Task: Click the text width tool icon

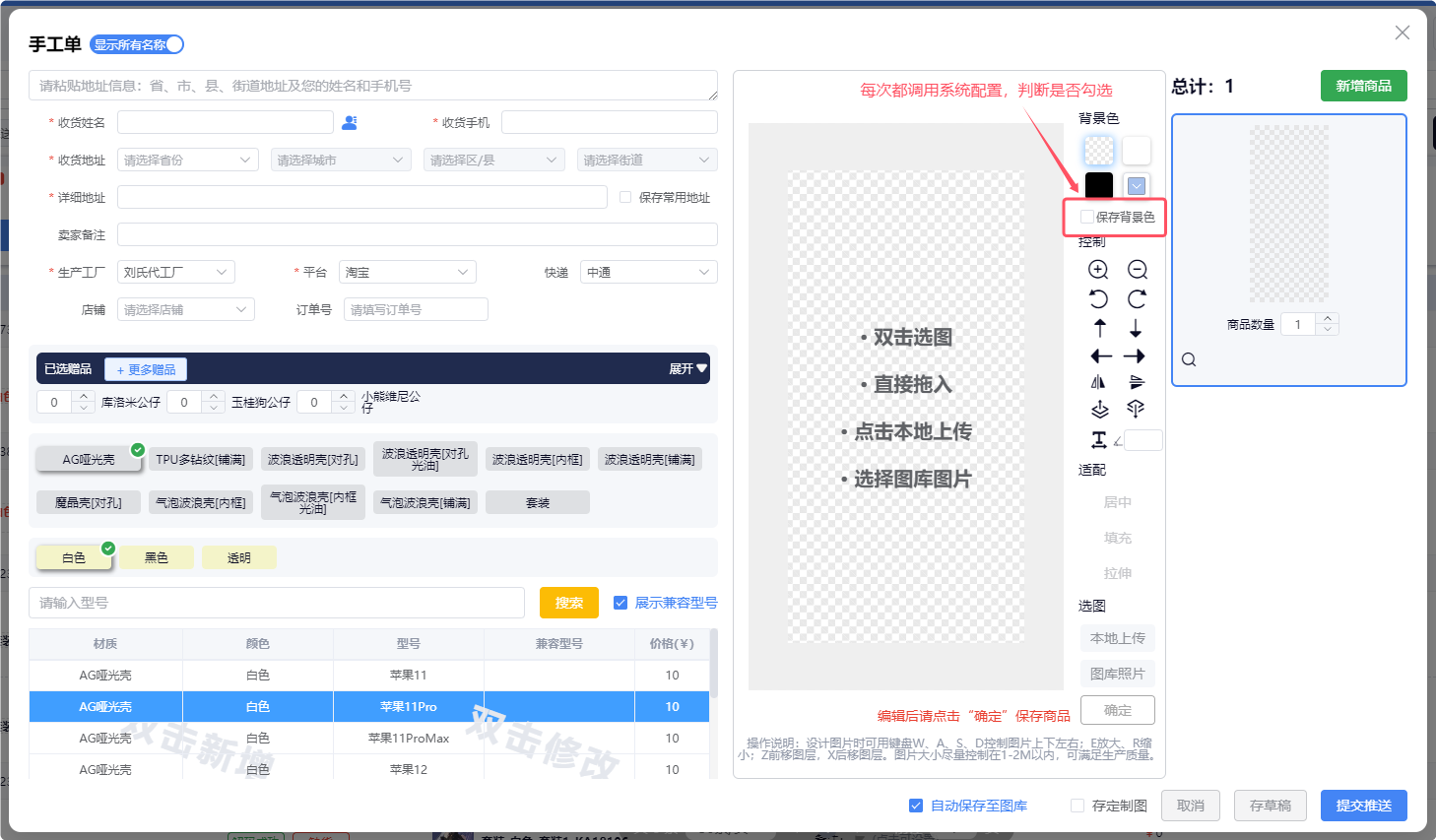Action: point(1099,440)
